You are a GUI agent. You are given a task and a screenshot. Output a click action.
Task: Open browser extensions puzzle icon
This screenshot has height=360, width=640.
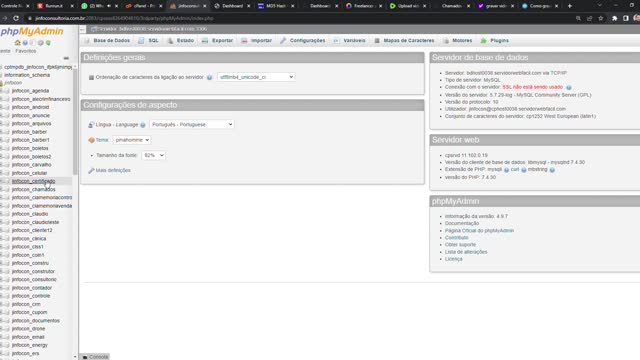[x=614, y=18]
